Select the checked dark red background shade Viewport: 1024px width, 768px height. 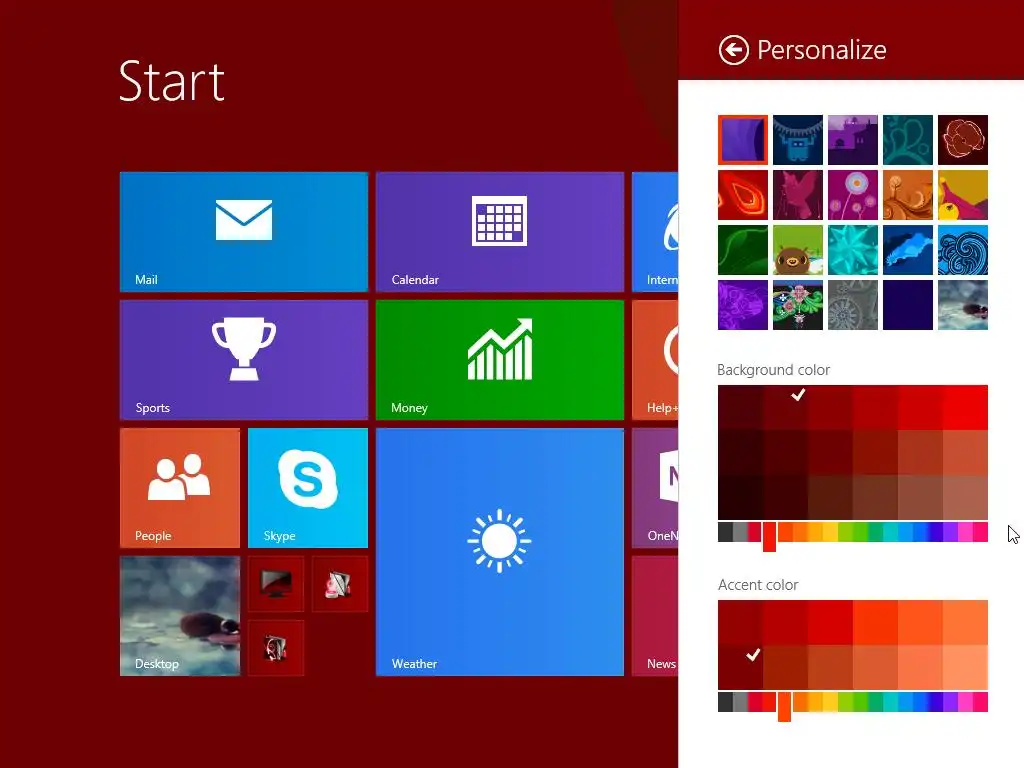click(785, 408)
